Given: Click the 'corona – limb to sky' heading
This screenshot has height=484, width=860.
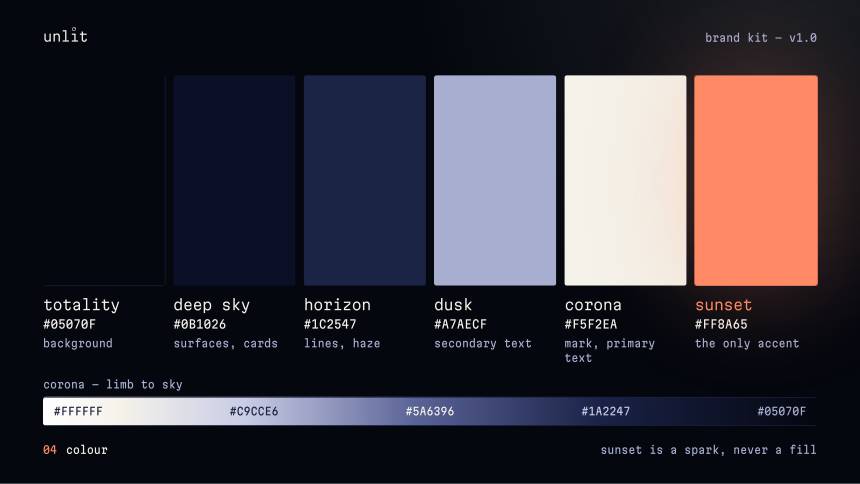Looking at the screenshot, I should click(x=113, y=385).
